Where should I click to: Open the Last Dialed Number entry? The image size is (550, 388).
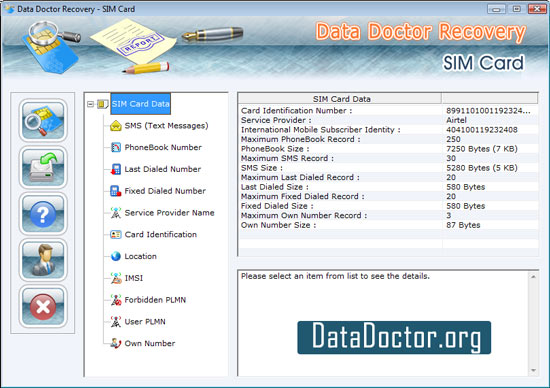pos(163,169)
